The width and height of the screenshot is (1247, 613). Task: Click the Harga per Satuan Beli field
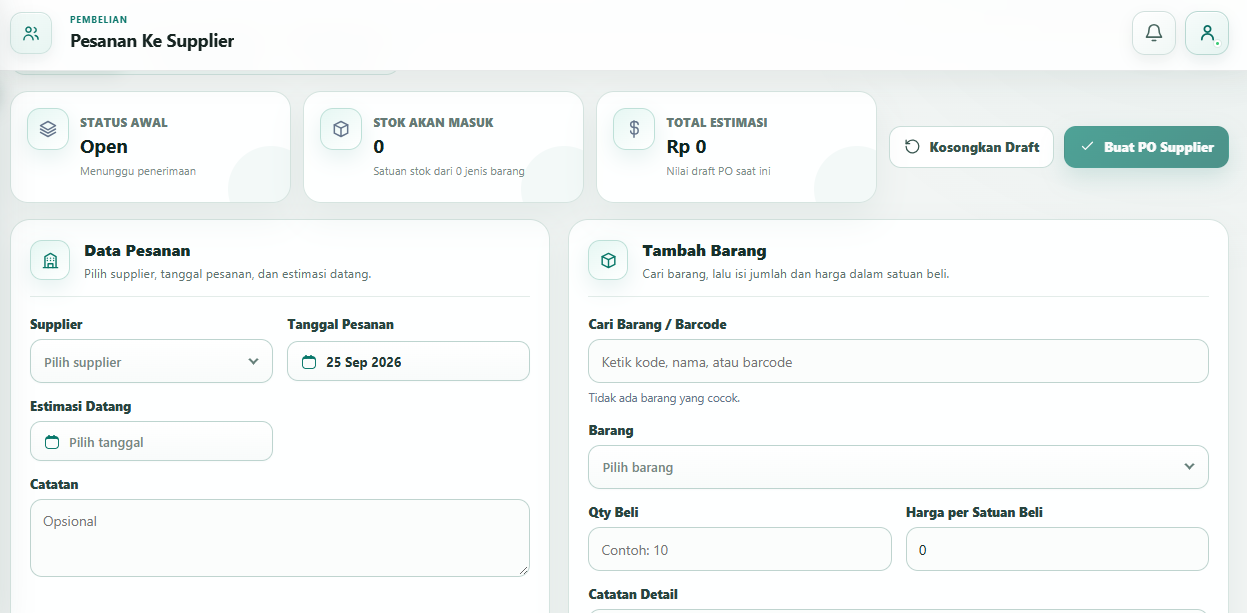[x=1057, y=549]
